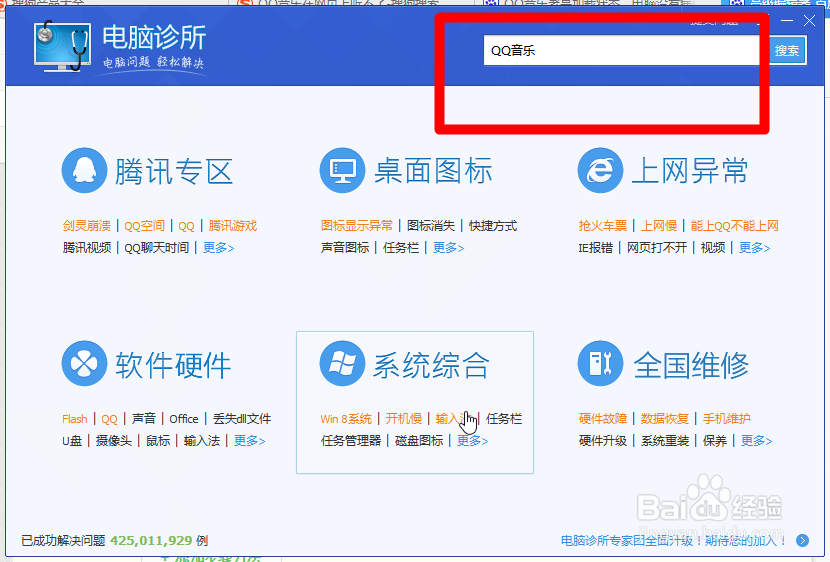Viewport: 830px width, 562px height.
Task: Open the 硬件故障 link
Action: click(x=603, y=419)
